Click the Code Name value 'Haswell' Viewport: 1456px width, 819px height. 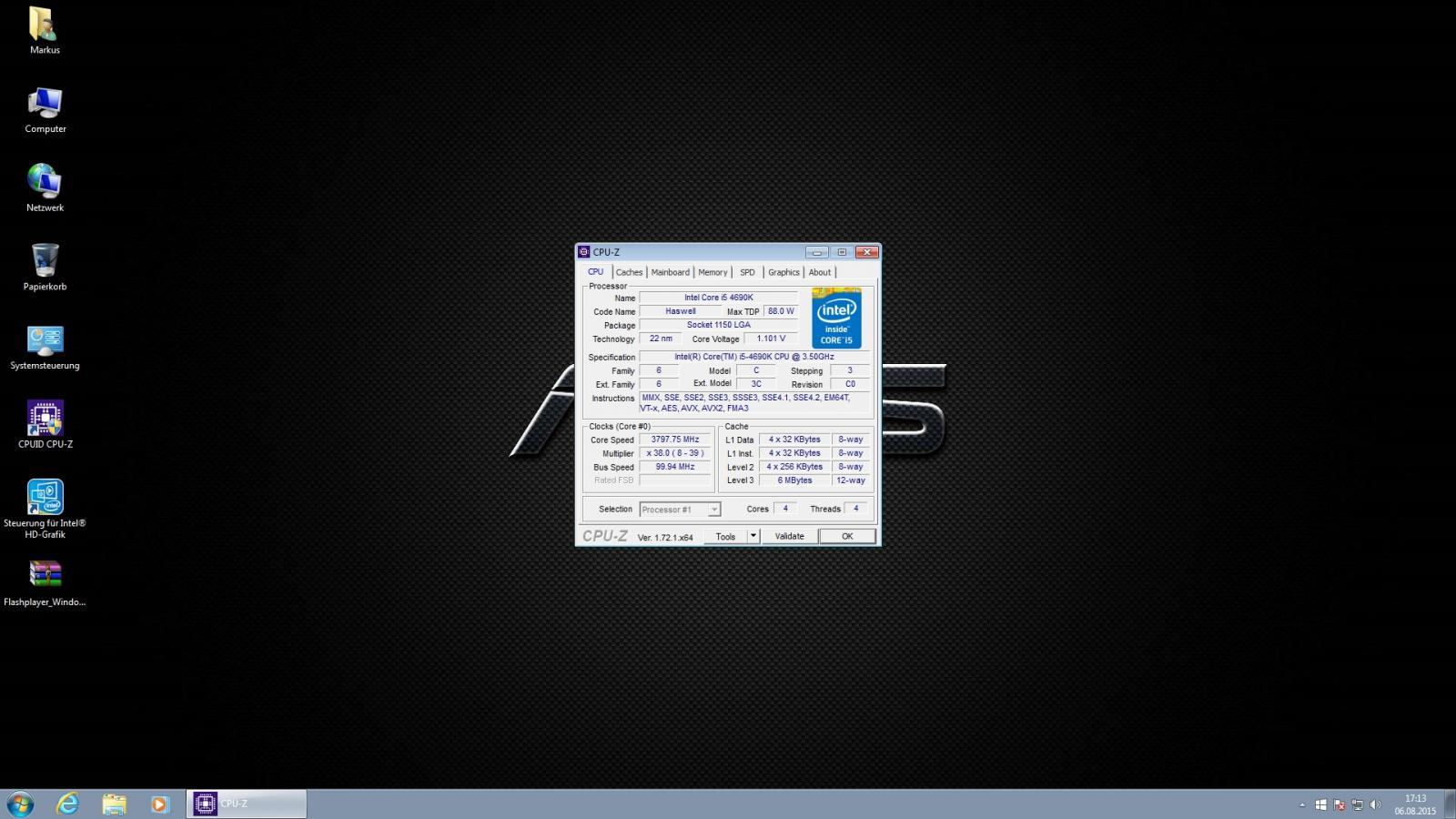point(681,311)
